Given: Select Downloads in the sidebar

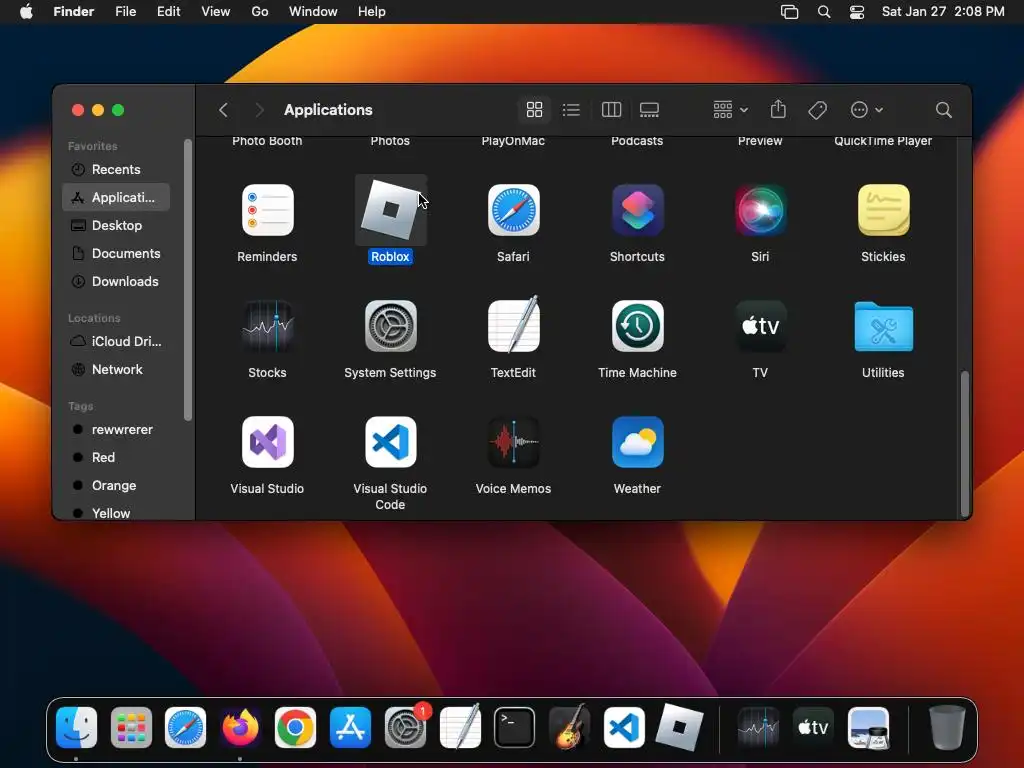Looking at the screenshot, I should click(x=116, y=281).
